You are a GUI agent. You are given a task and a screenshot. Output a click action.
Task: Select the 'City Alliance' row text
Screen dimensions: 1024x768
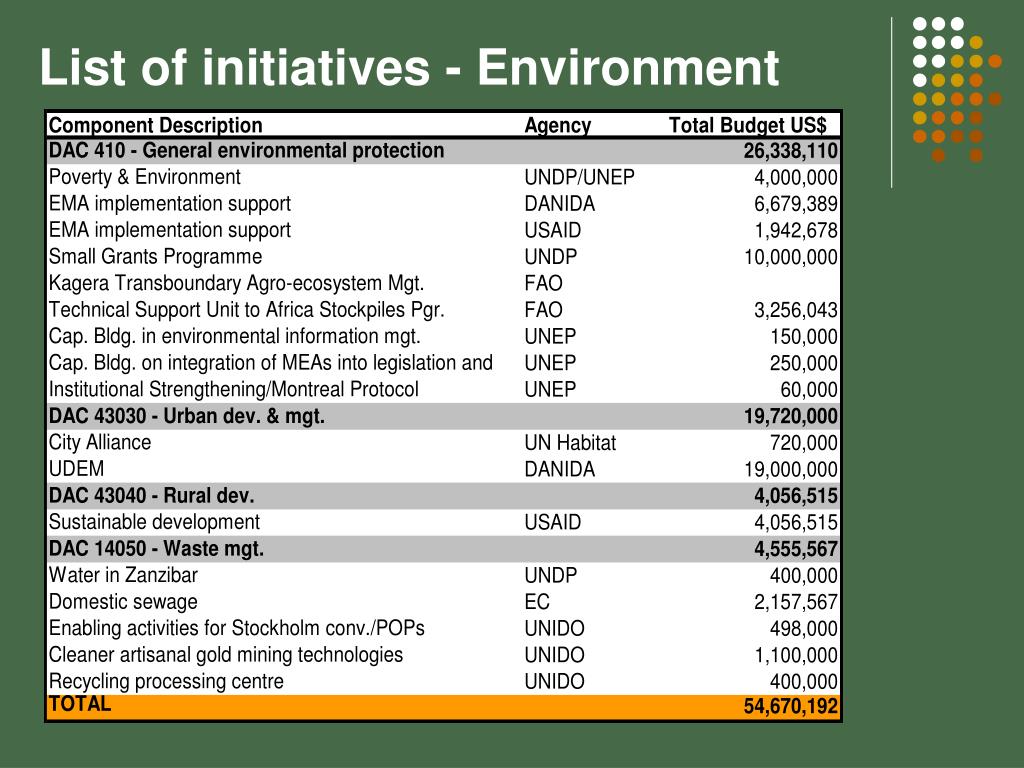100,443
